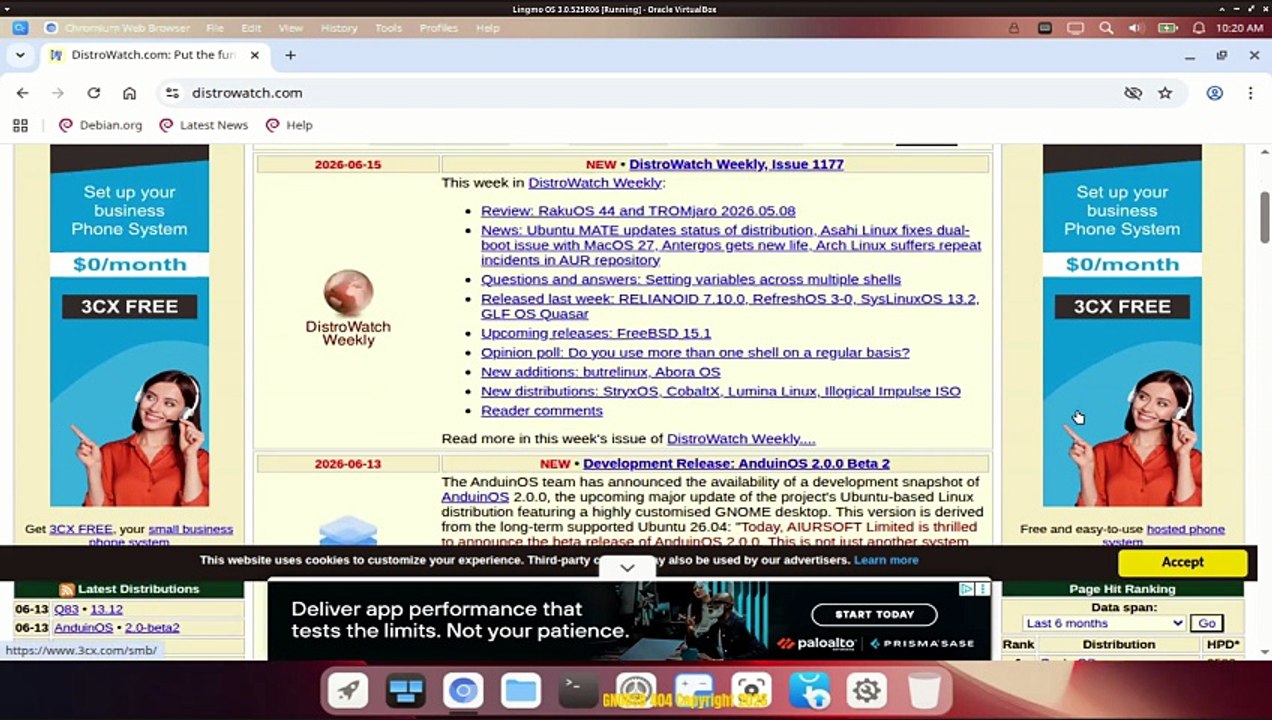Viewport: 1272px width, 720px height.
Task: Close the DistroWatch.com tab
Action: pyautogui.click(x=254, y=55)
